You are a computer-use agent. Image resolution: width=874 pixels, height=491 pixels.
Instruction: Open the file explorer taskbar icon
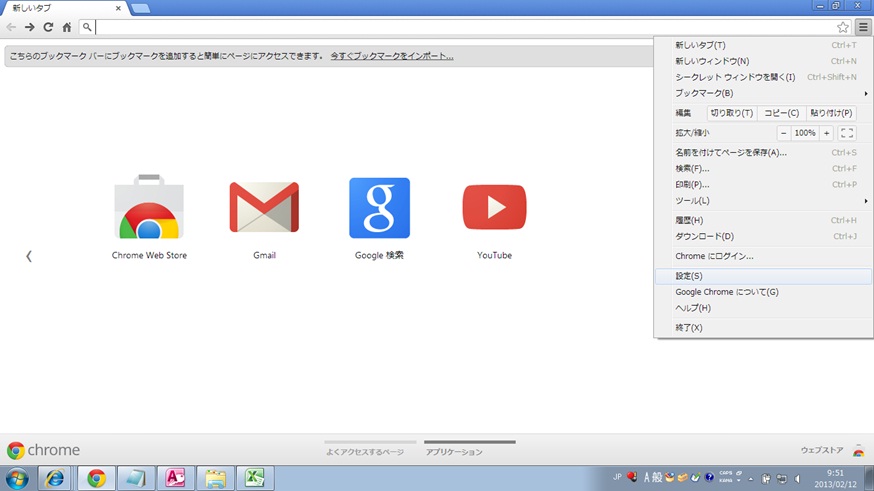(215, 478)
